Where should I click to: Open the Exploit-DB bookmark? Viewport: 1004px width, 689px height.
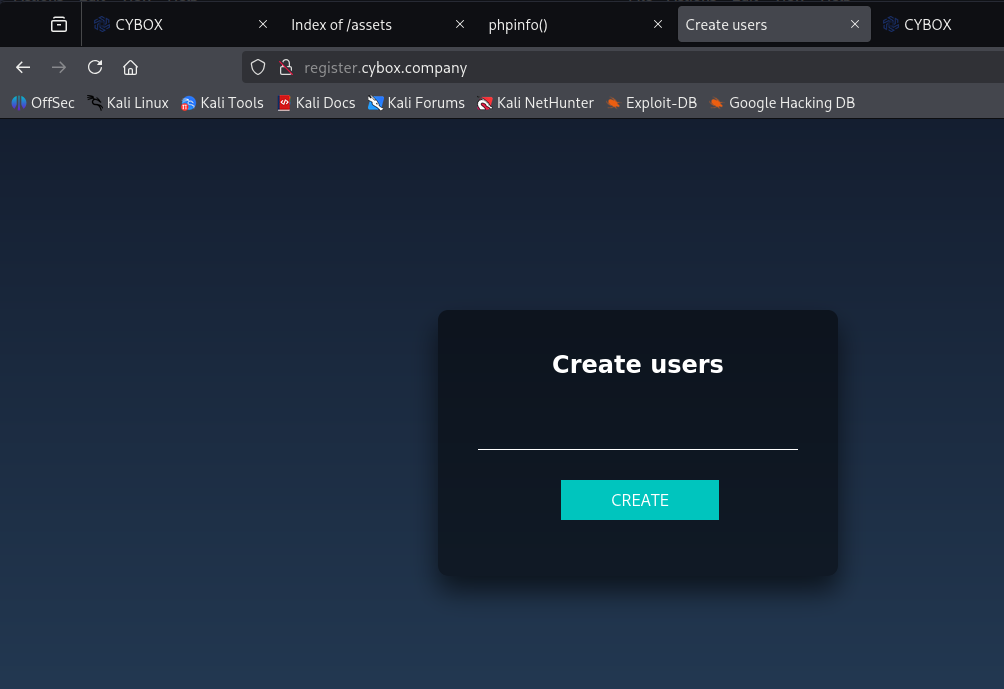(x=651, y=102)
